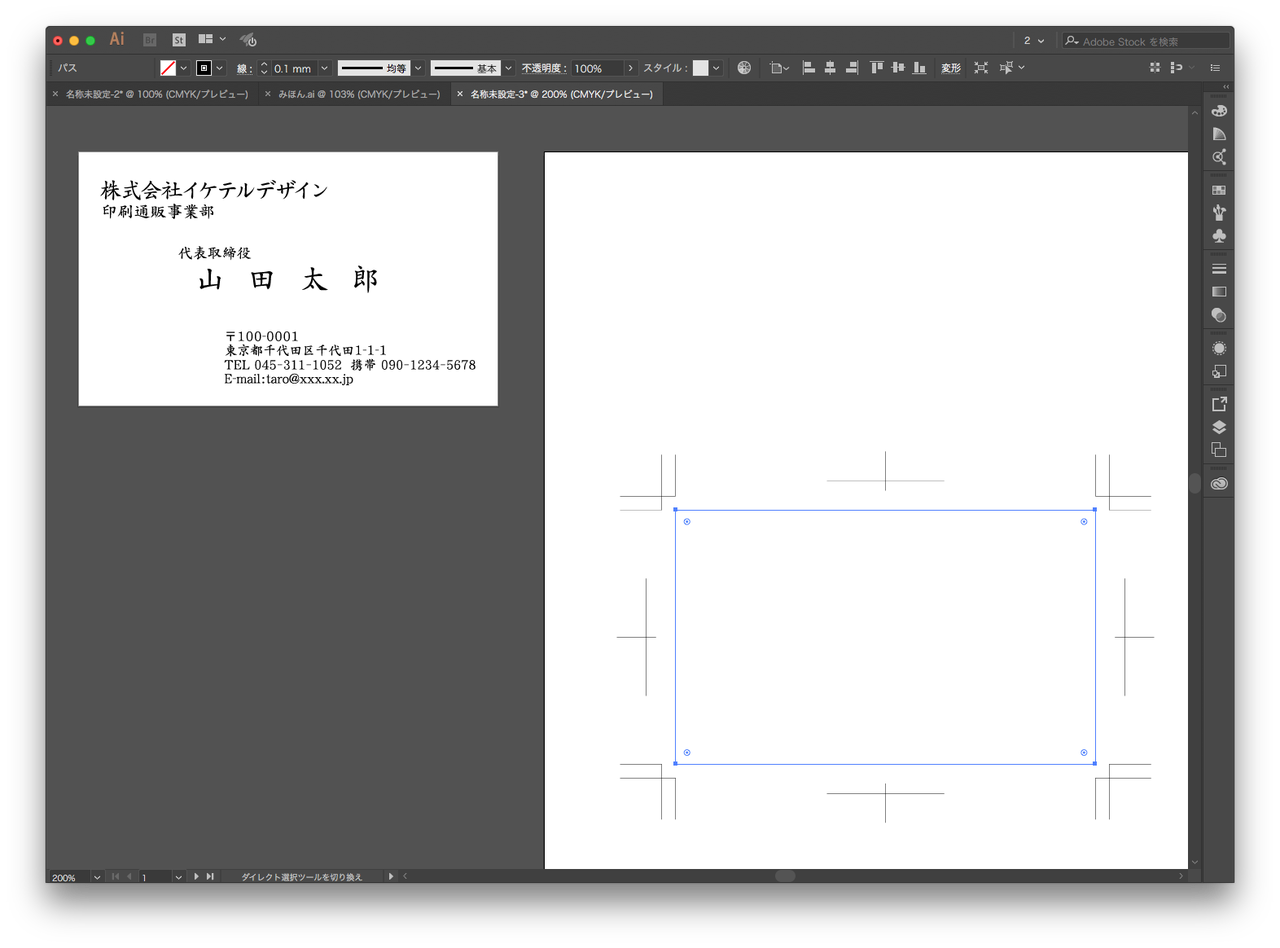Expand the opacity 100% arrow
The height and width of the screenshot is (948, 1280).
[630, 68]
